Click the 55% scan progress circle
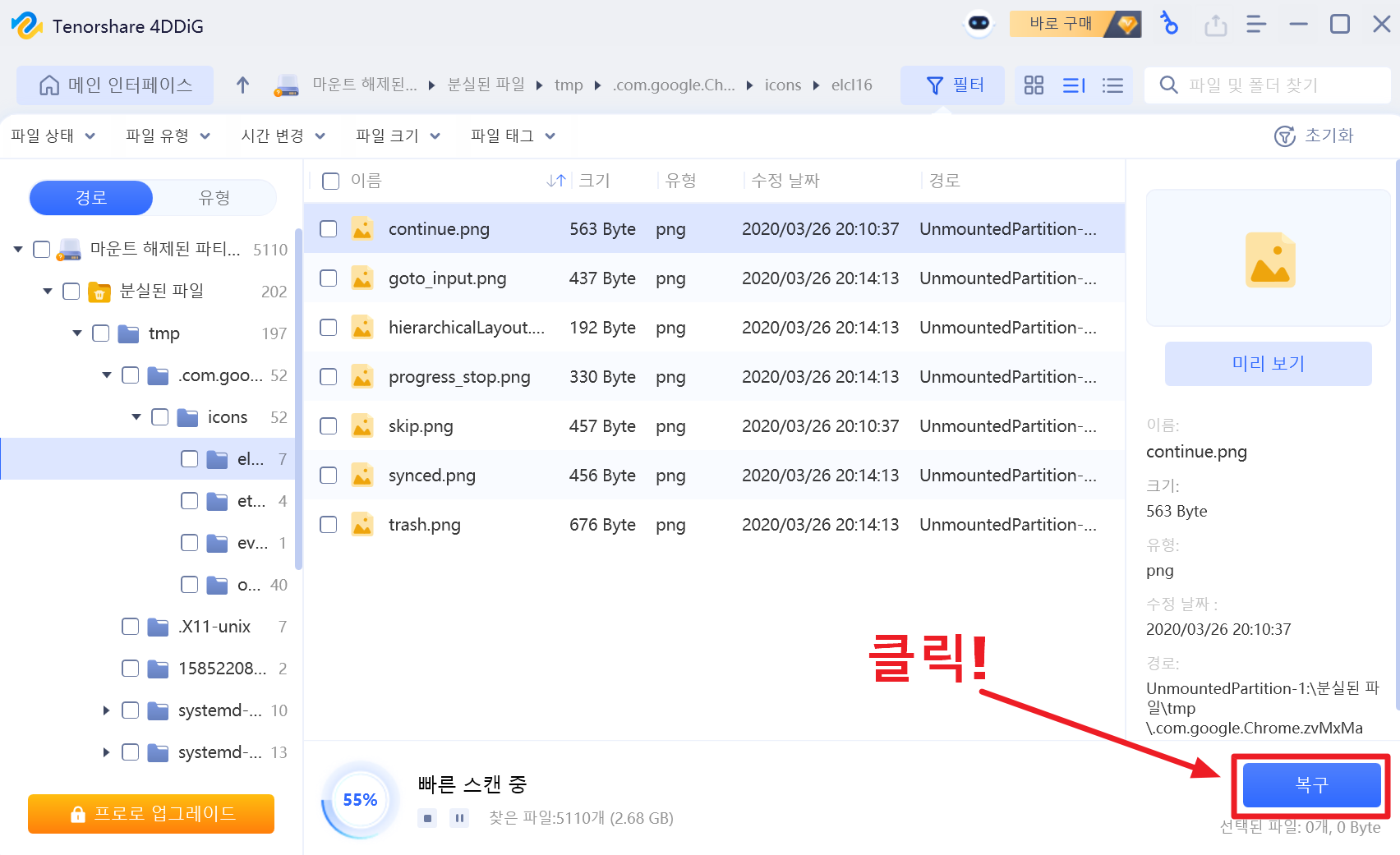1400x855 pixels. 360,800
